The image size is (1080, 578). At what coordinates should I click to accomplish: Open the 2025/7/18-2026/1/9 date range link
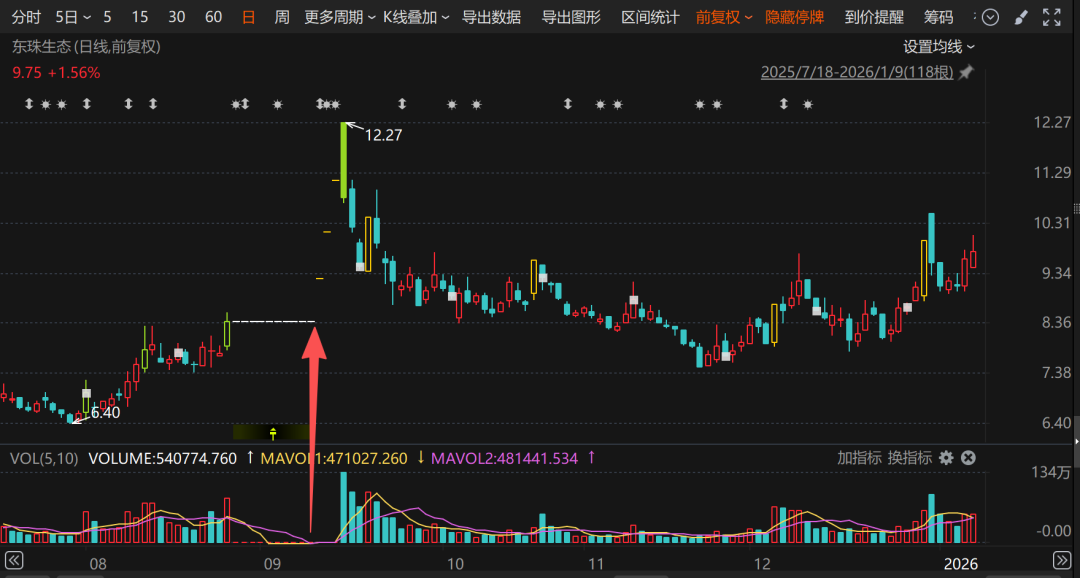857,73
